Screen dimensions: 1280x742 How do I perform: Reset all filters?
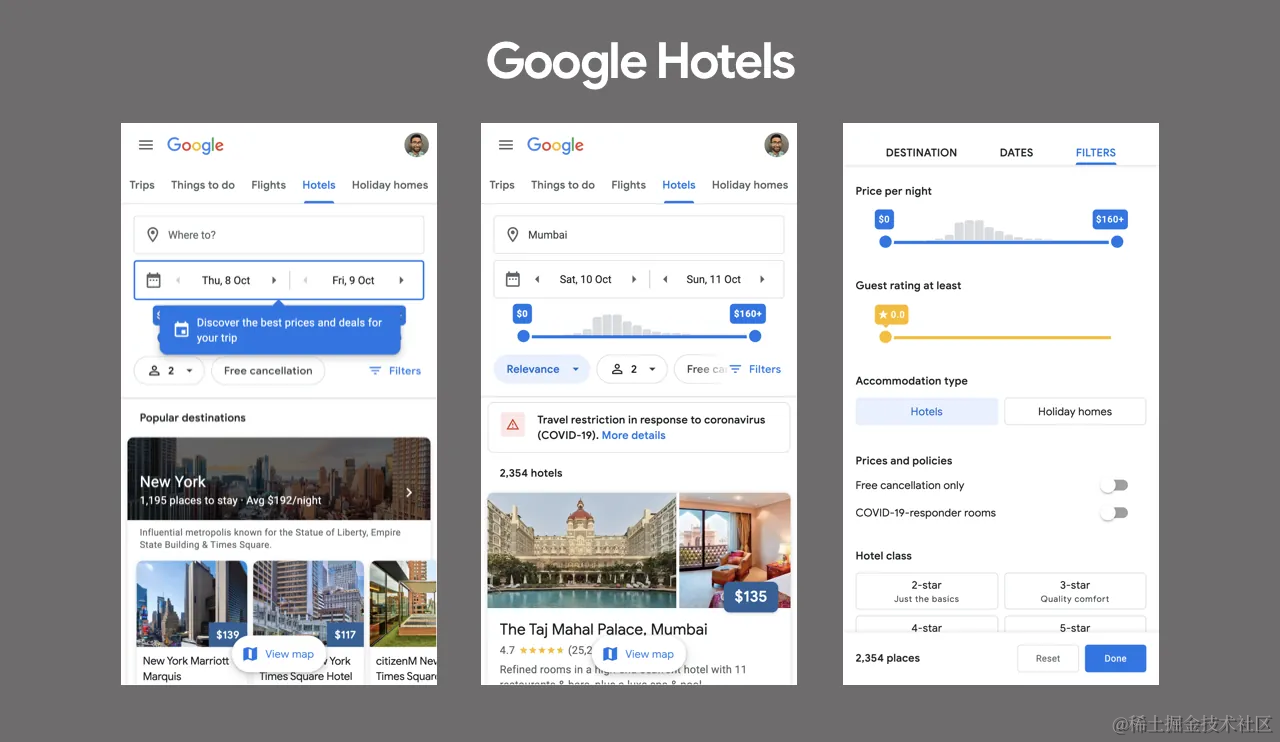click(1047, 658)
